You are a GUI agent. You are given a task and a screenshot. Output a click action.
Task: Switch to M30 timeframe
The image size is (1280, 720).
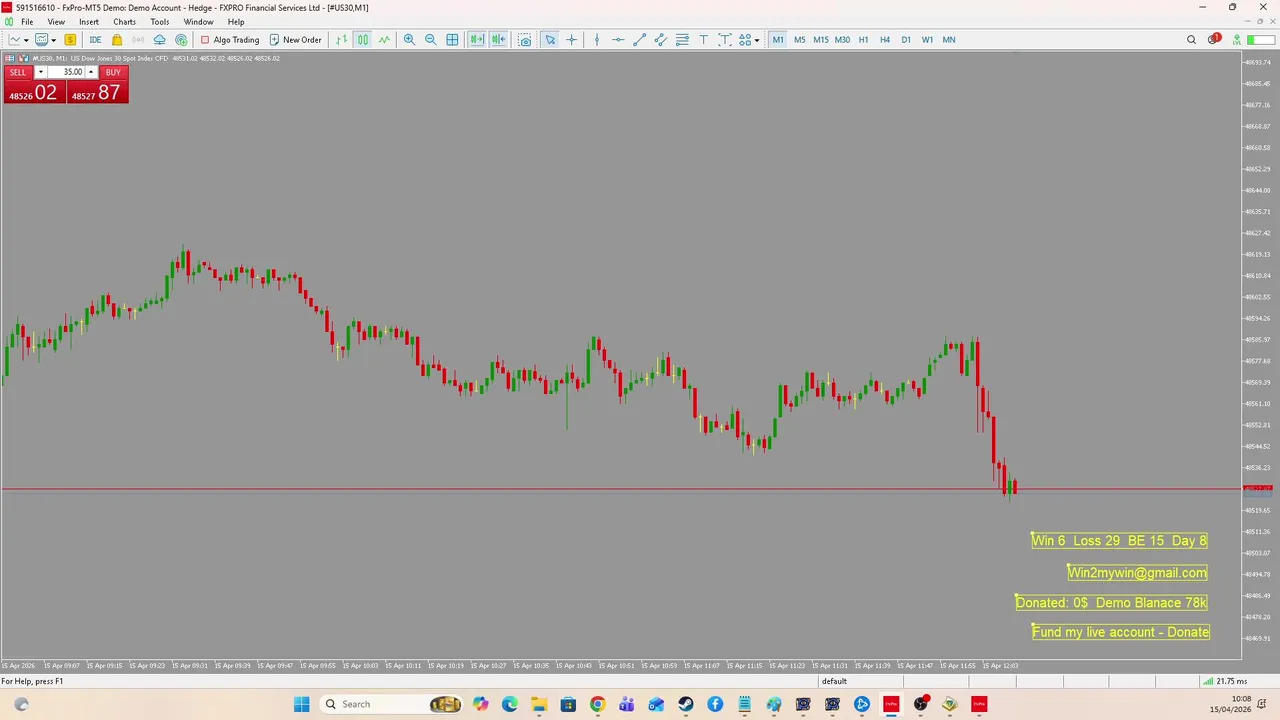coord(842,40)
